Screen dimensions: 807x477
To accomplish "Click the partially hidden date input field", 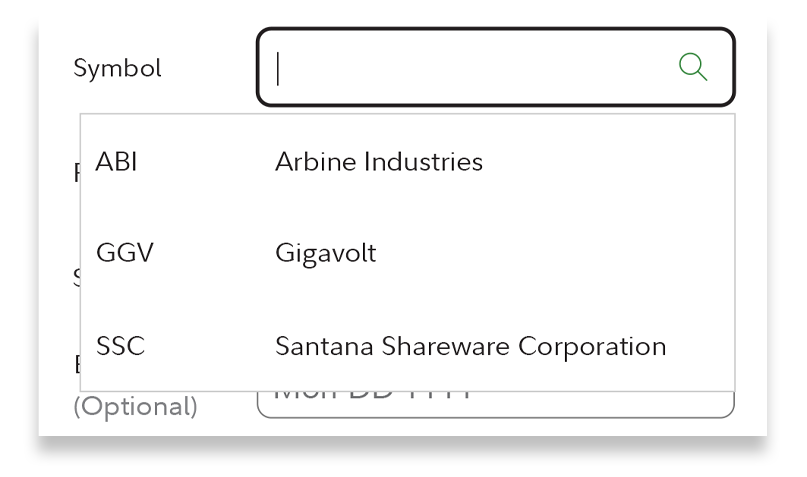I will pyautogui.click(x=495, y=404).
